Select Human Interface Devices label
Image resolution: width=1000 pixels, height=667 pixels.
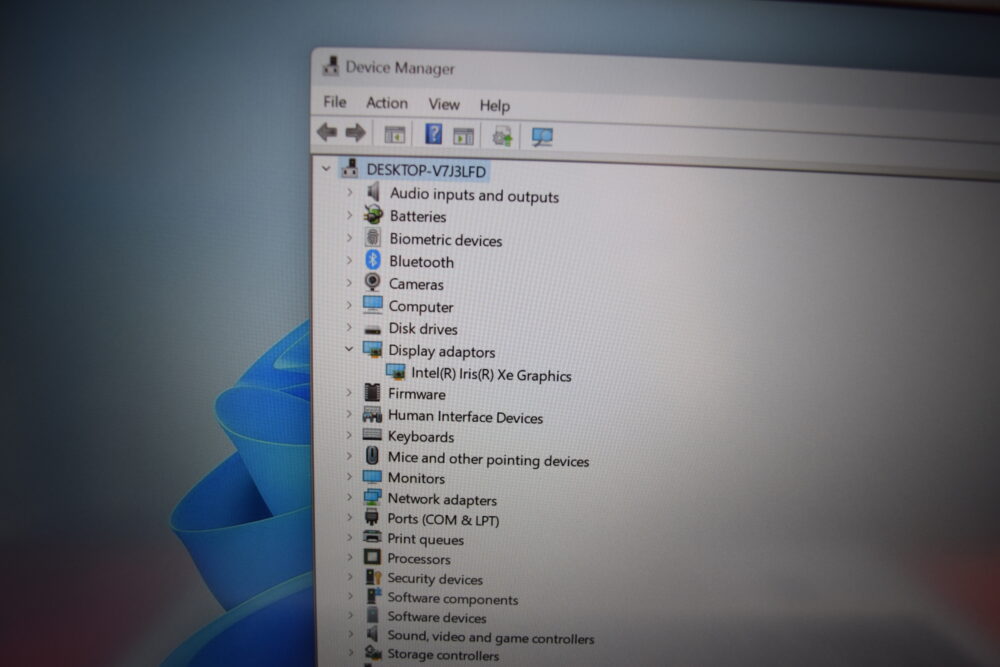[x=466, y=417]
